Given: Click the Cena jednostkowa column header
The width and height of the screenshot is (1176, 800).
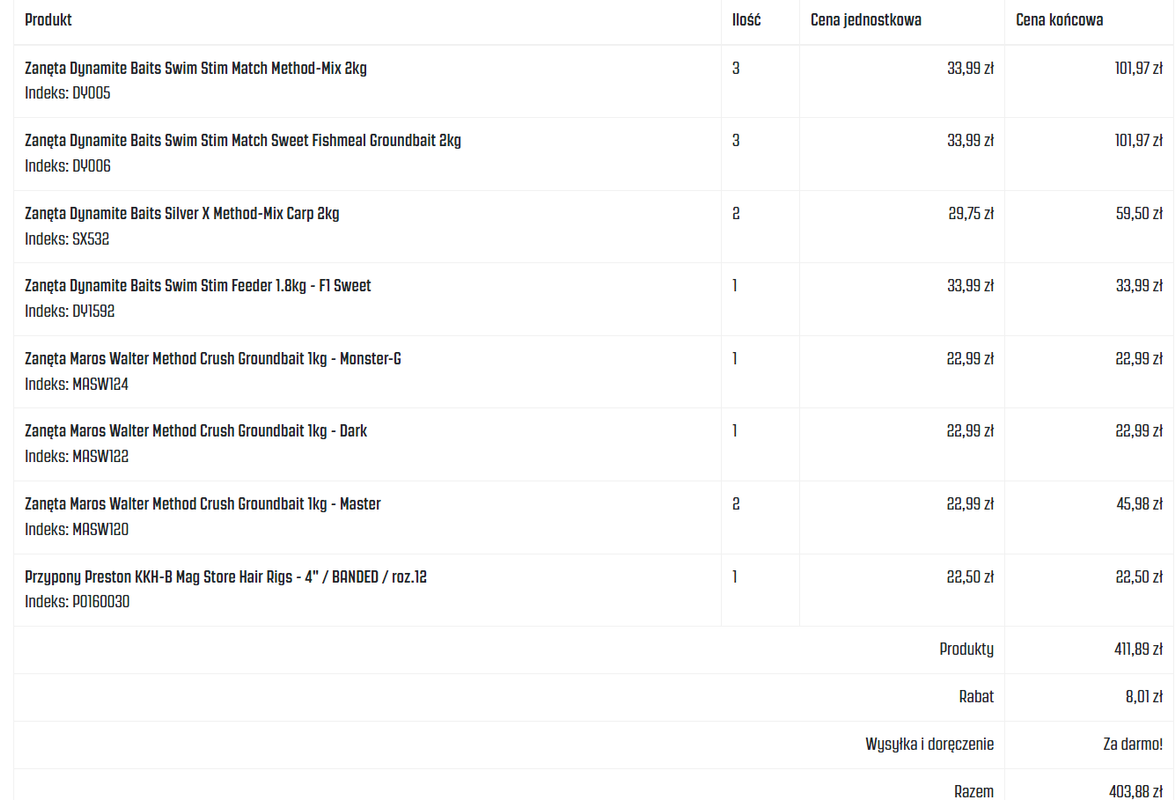Looking at the screenshot, I should tap(866, 20).
